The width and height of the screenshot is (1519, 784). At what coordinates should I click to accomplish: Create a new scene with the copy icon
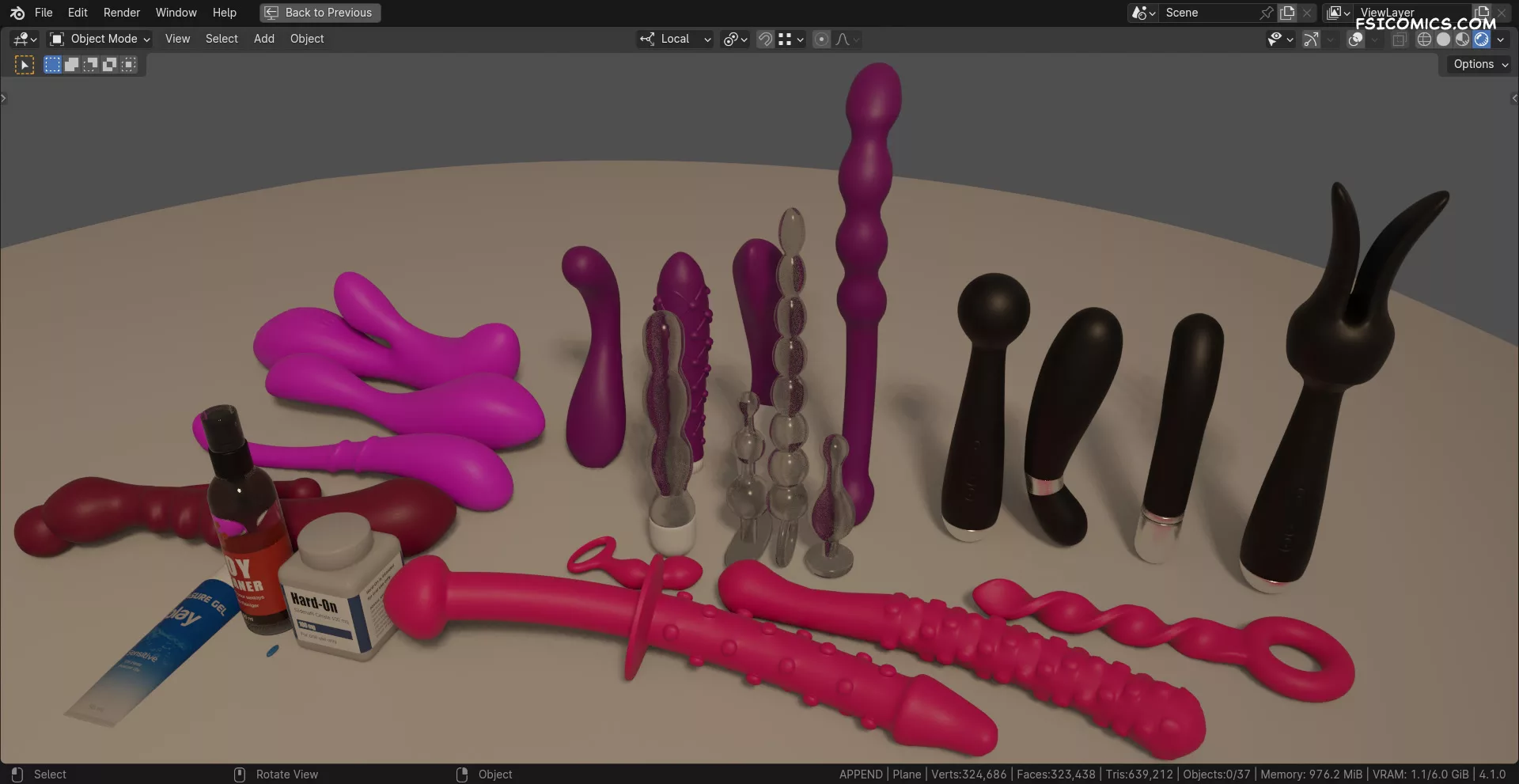[x=1288, y=13]
